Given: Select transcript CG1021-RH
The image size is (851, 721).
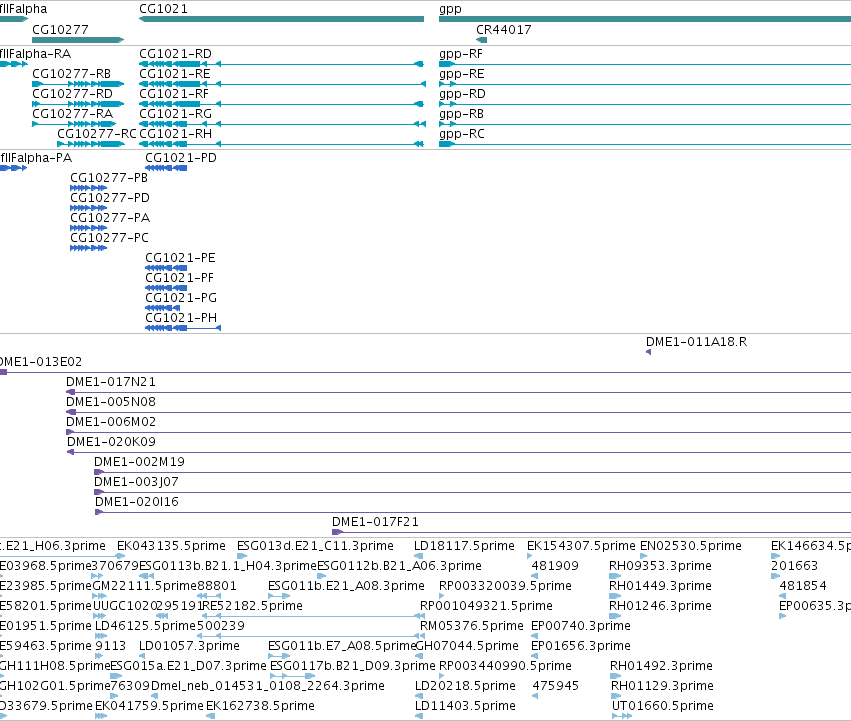Looking at the screenshot, I should click(281, 144).
